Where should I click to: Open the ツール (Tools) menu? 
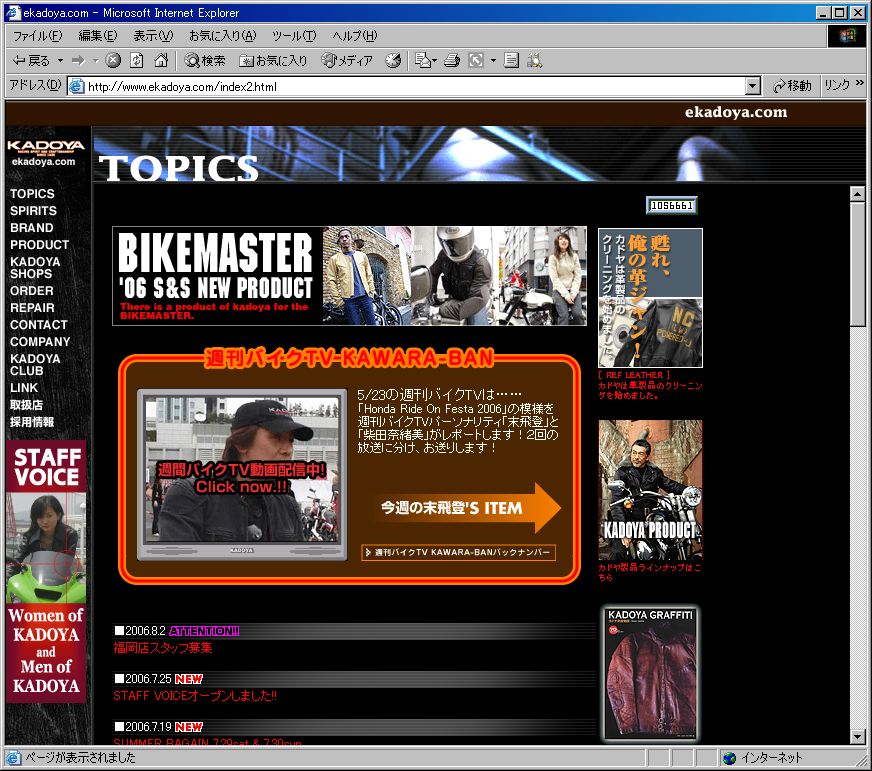point(294,36)
